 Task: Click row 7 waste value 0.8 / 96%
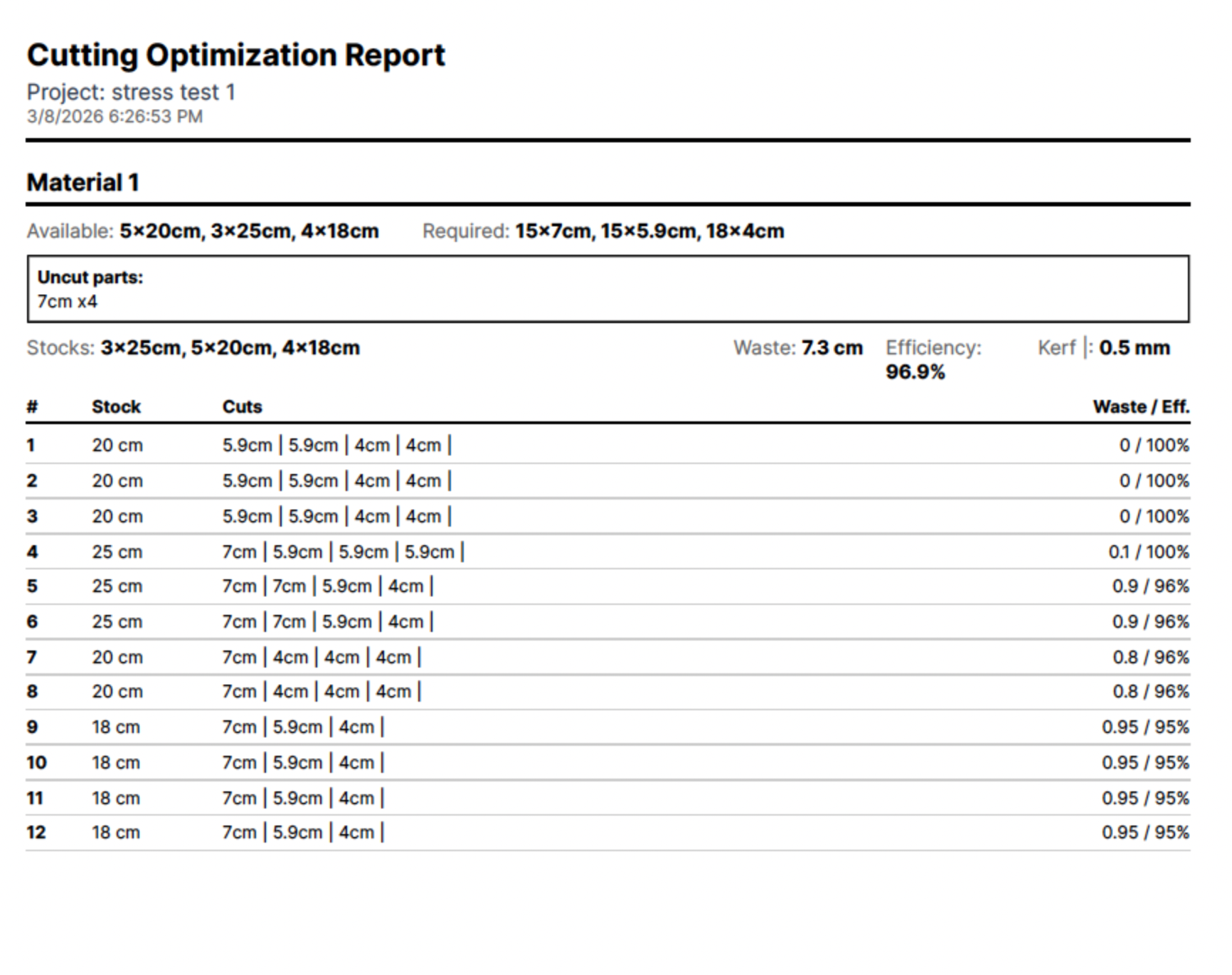1151,658
